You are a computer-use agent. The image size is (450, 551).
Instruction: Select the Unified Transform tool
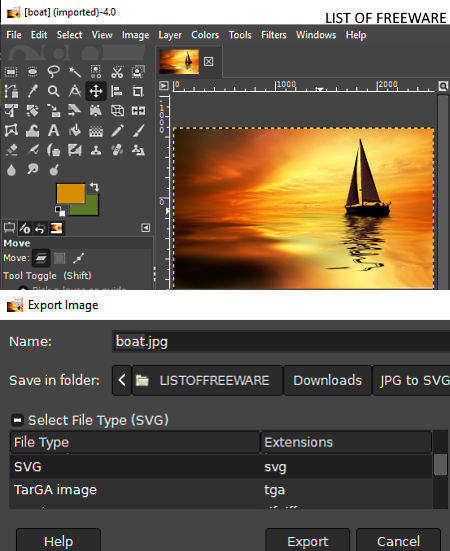(x=11, y=111)
